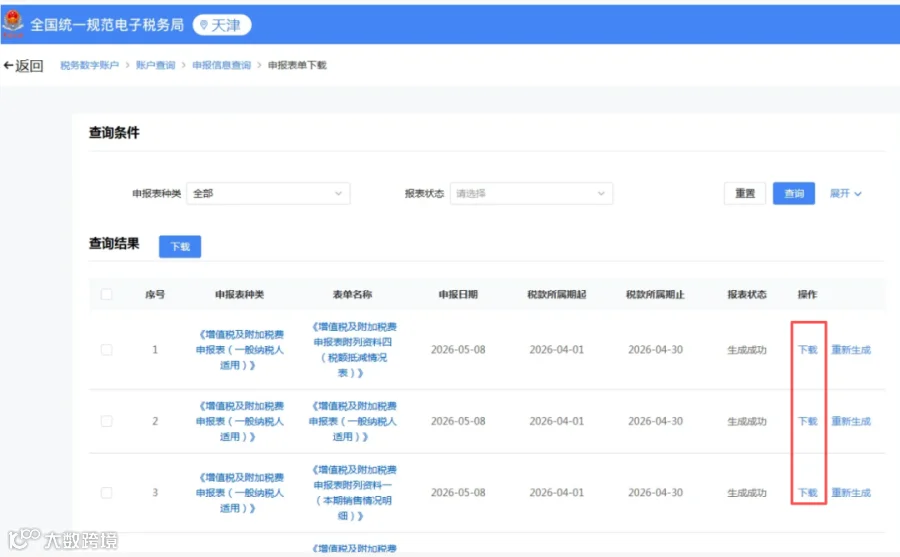Viewport: 900px width, 557px height.
Task: Click the 税款所属期止 column header
Action: tap(655, 295)
